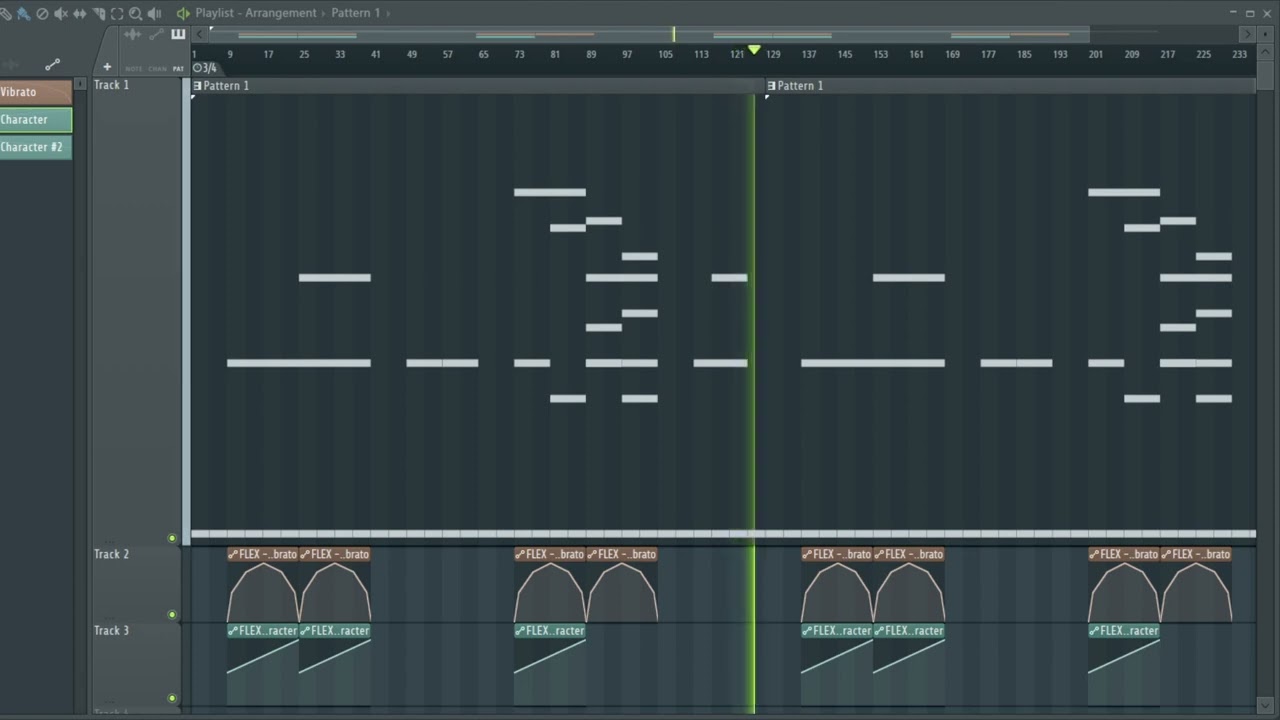Select the Select marquee tool
1280x720 pixels.
117,13
